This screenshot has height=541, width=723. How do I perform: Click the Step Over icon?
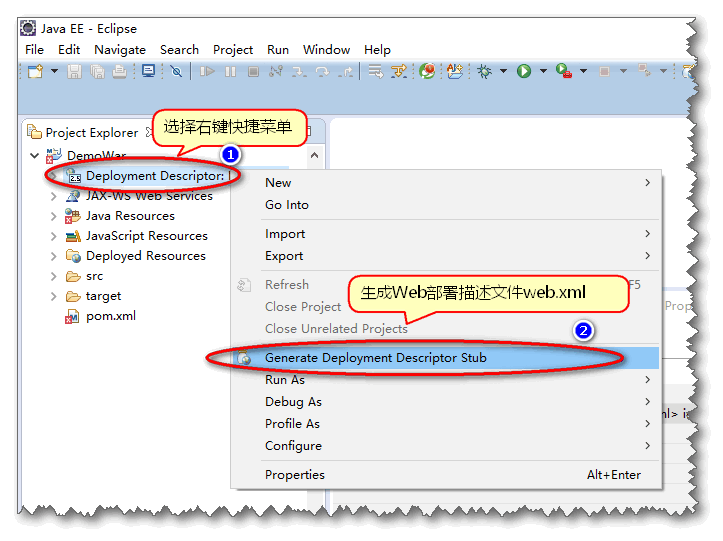click(x=322, y=71)
